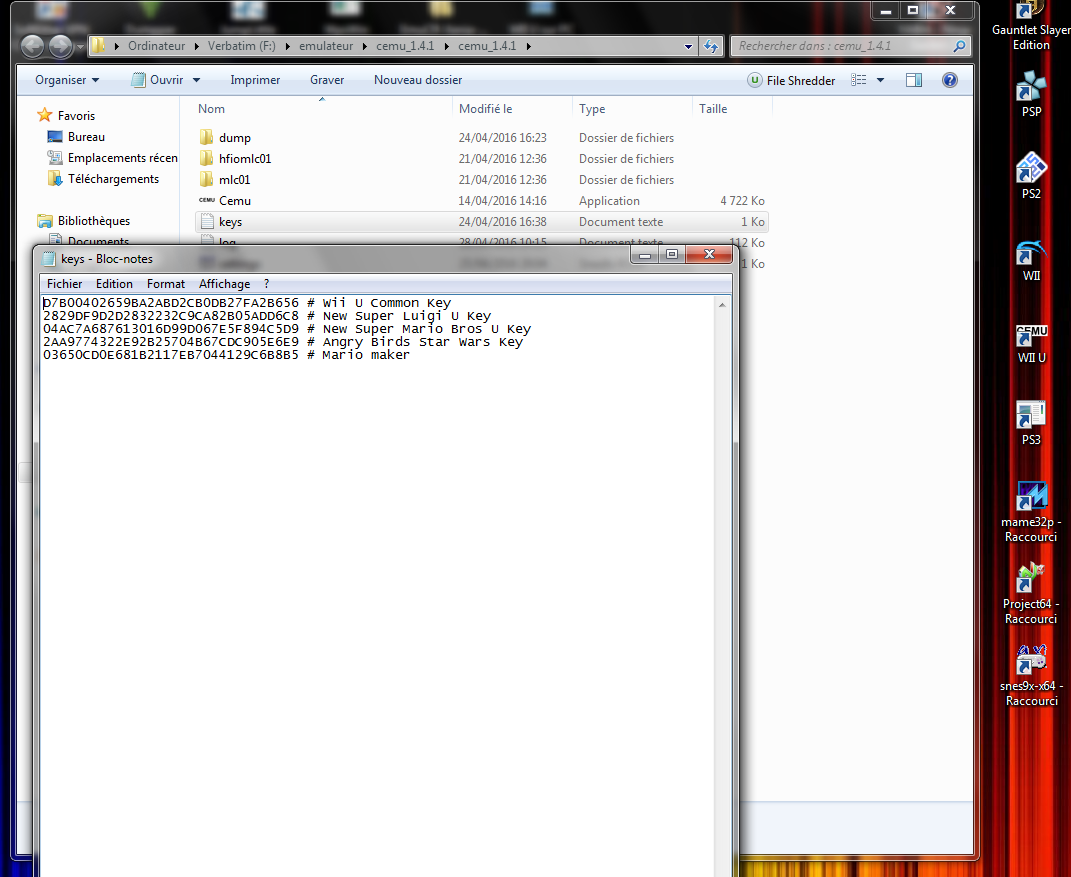Expand the Organiser dropdown menu
The width and height of the screenshot is (1071, 877).
66,80
